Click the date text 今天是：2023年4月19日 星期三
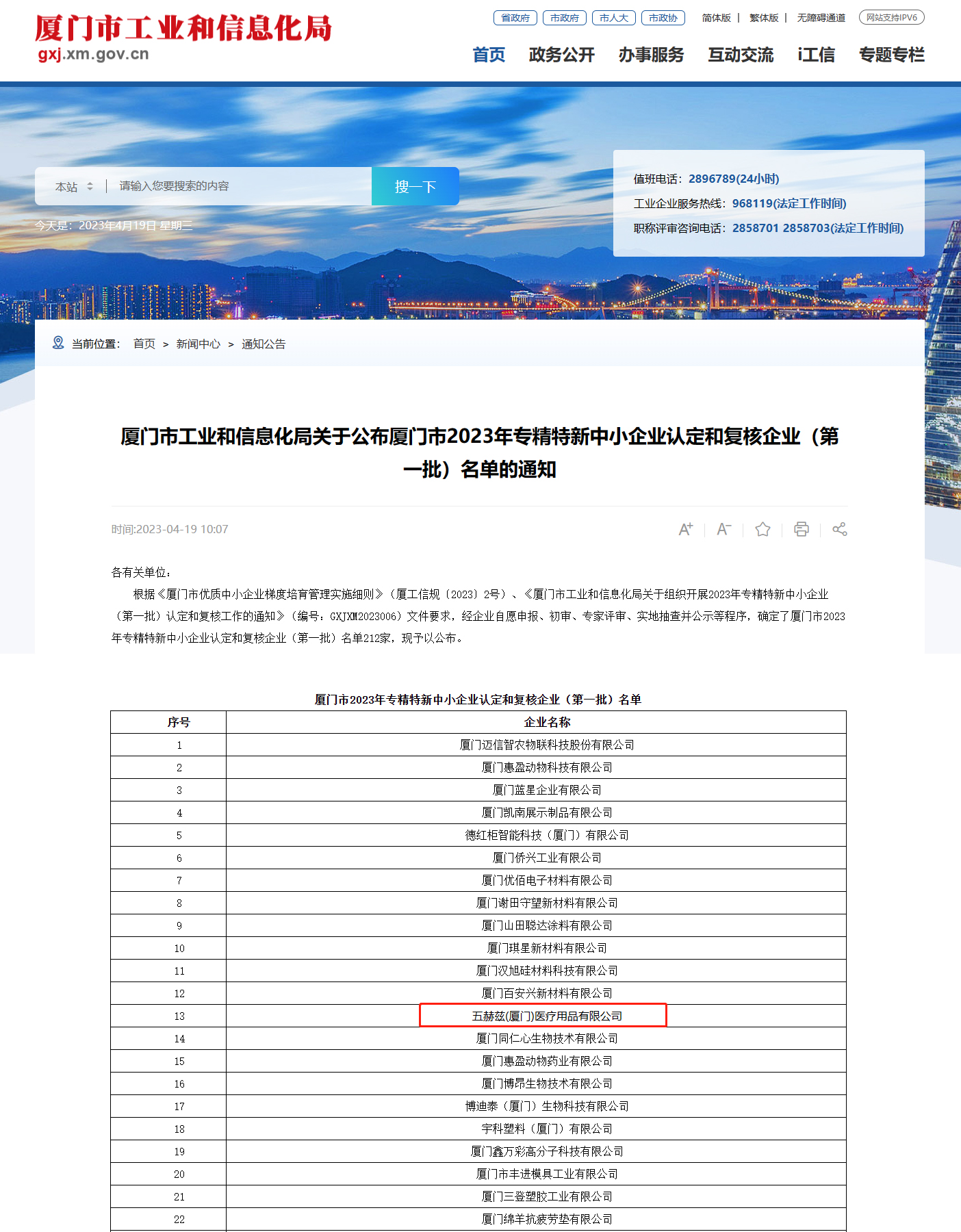This screenshot has height=1232, width=961. [114, 225]
